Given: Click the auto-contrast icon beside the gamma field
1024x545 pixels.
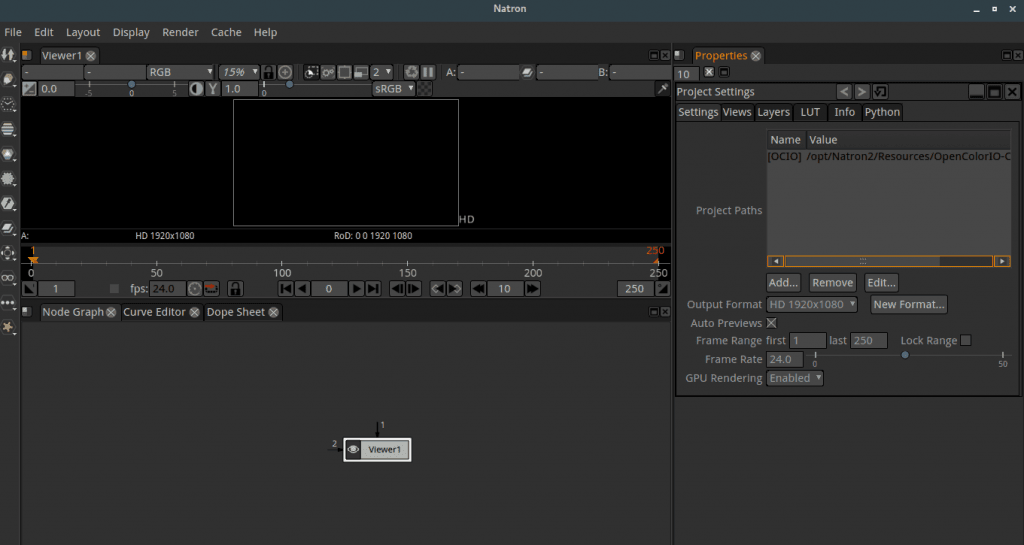Looking at the screenshot, I should click(x=196, y=89).
